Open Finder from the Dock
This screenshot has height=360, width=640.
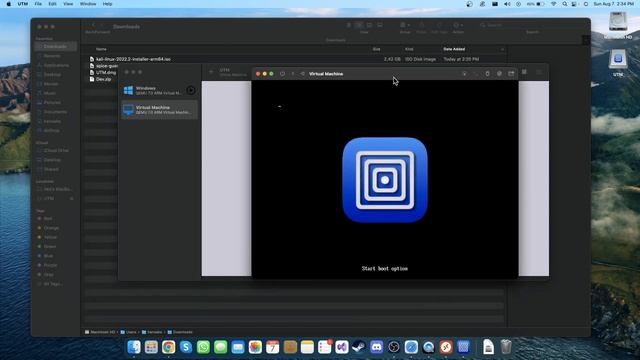tap(134, 347)
